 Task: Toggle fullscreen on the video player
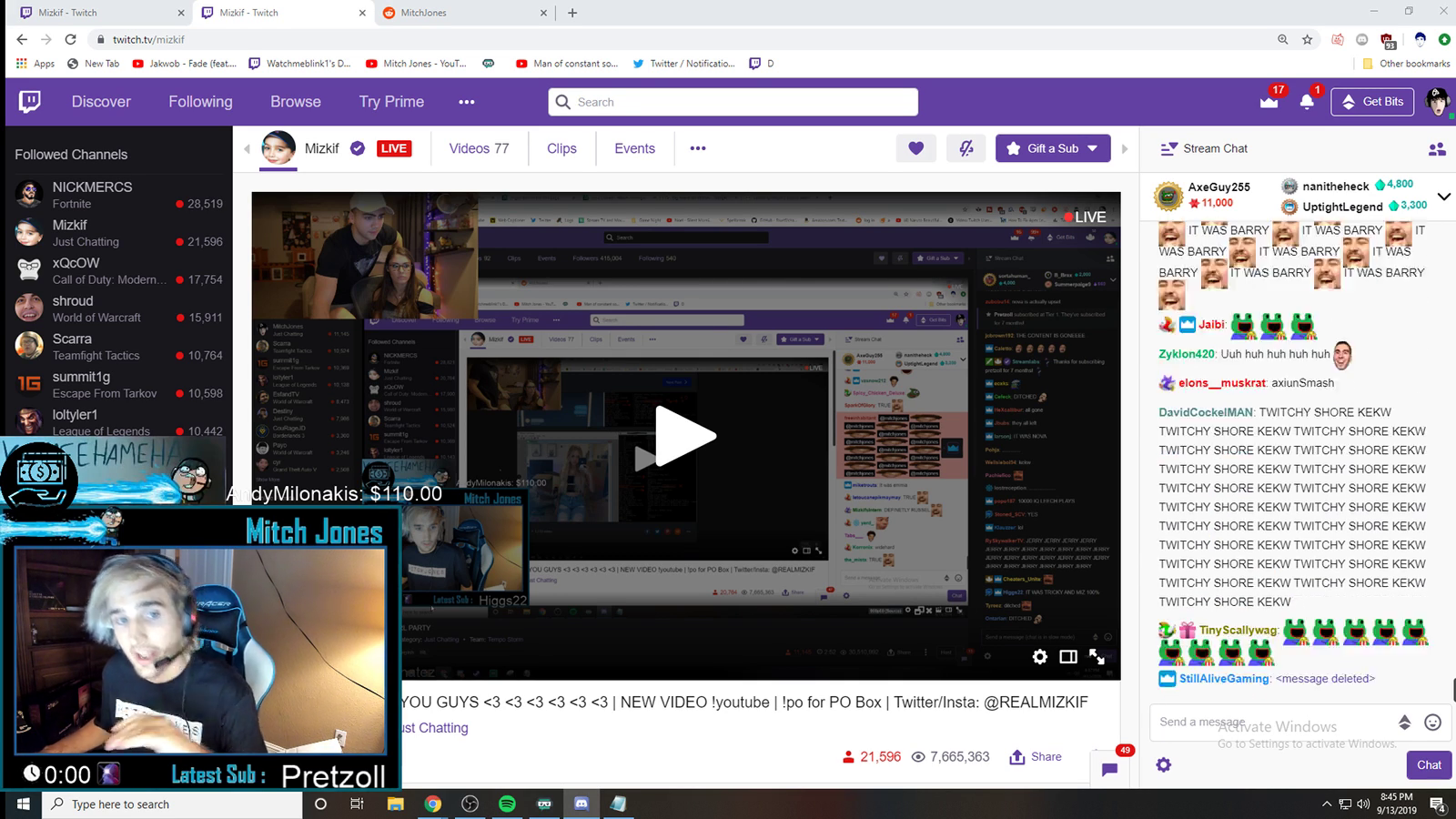click(x=1097, y=656)
